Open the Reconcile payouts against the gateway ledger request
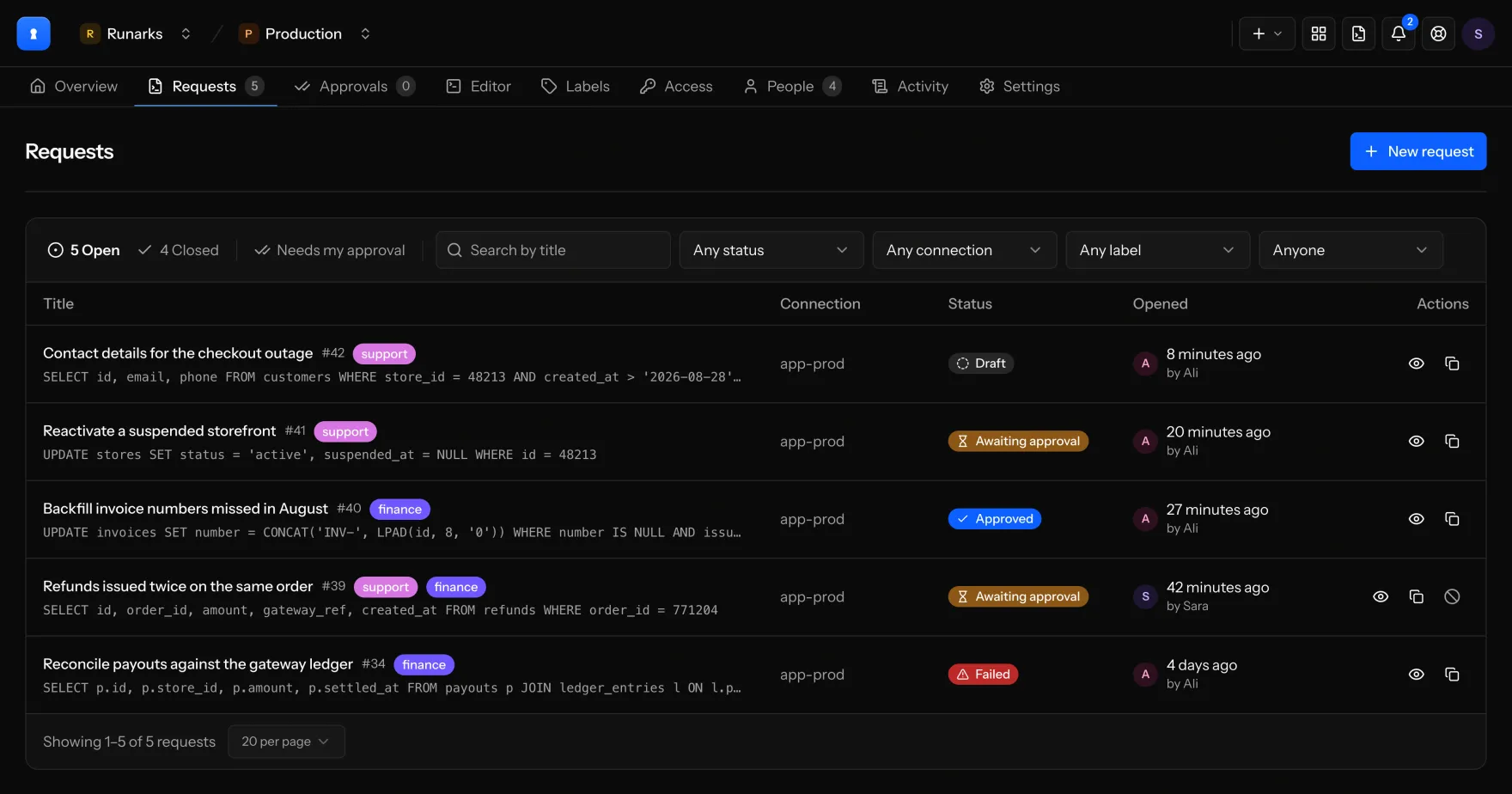1512x794 pixels. [198, 664]
